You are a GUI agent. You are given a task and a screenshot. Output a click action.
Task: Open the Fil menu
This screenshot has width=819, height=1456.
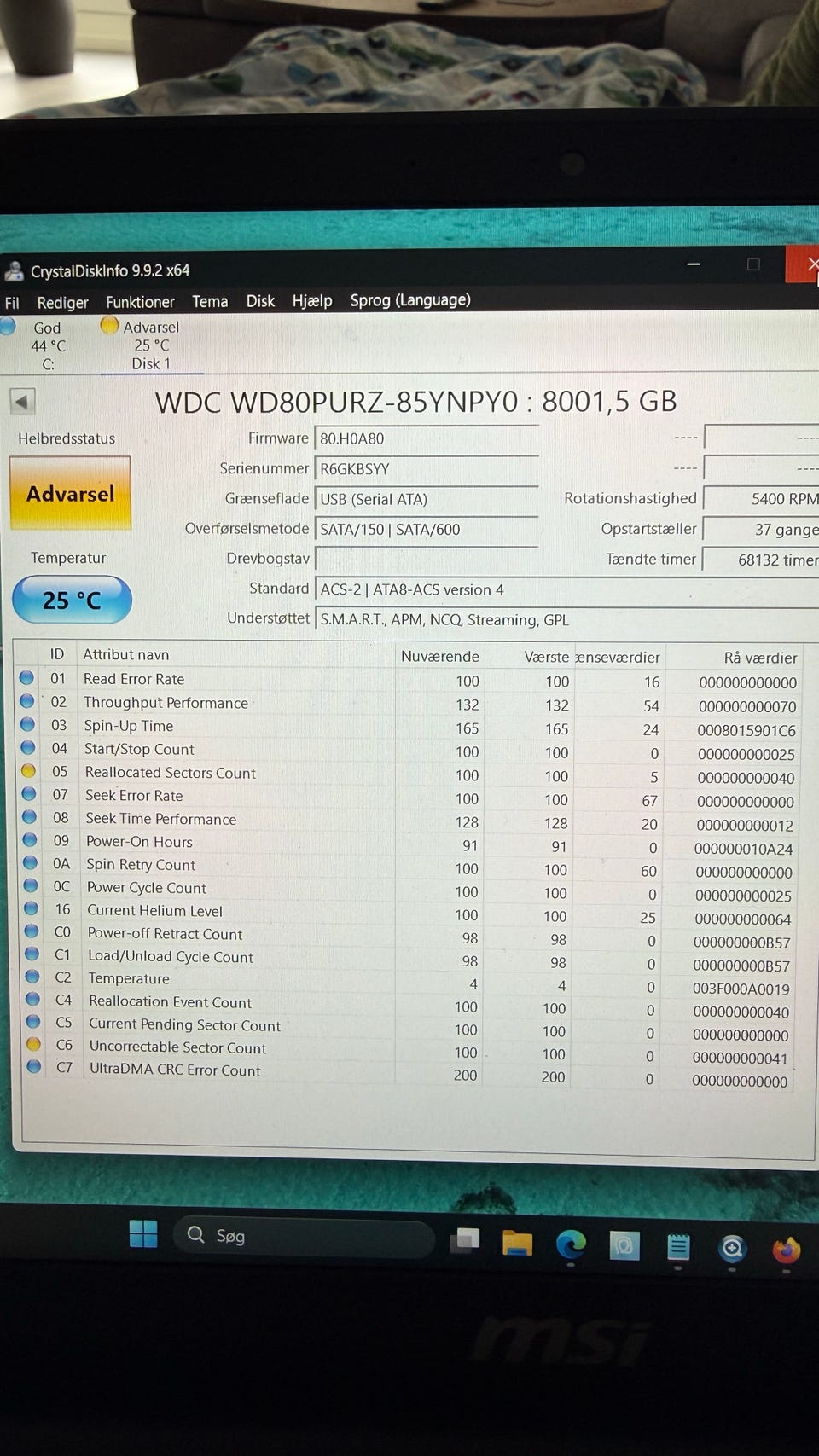tap(12, 303)
